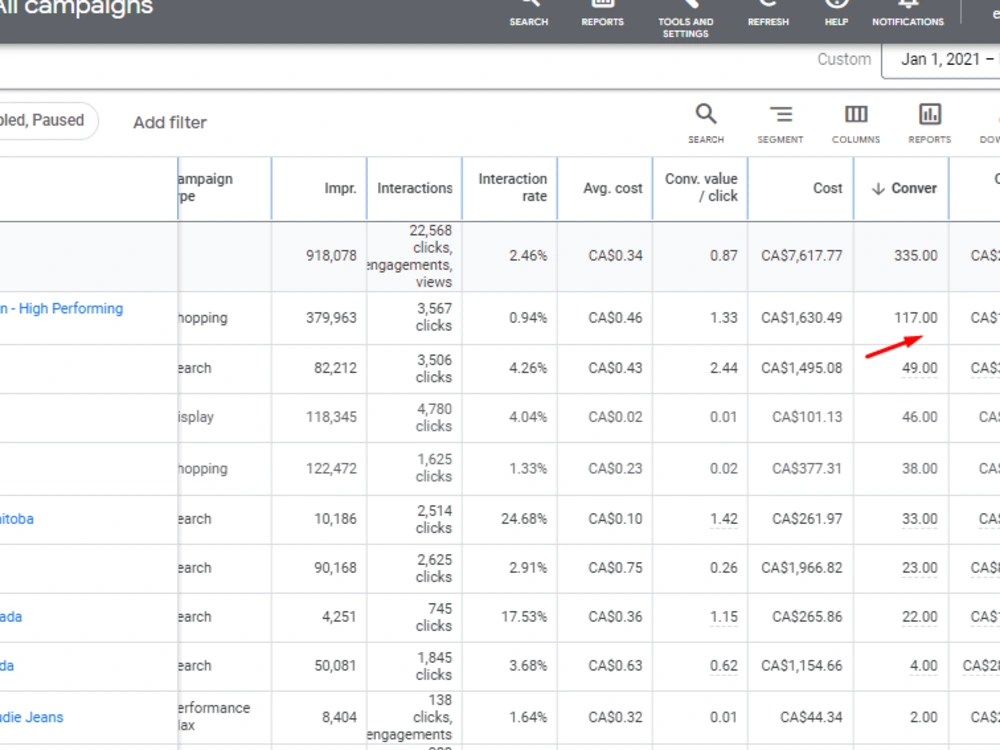The height and width of the screenshot is (750, 1000).
Task: Click total impressions 918,078
Action: (331, 256)
